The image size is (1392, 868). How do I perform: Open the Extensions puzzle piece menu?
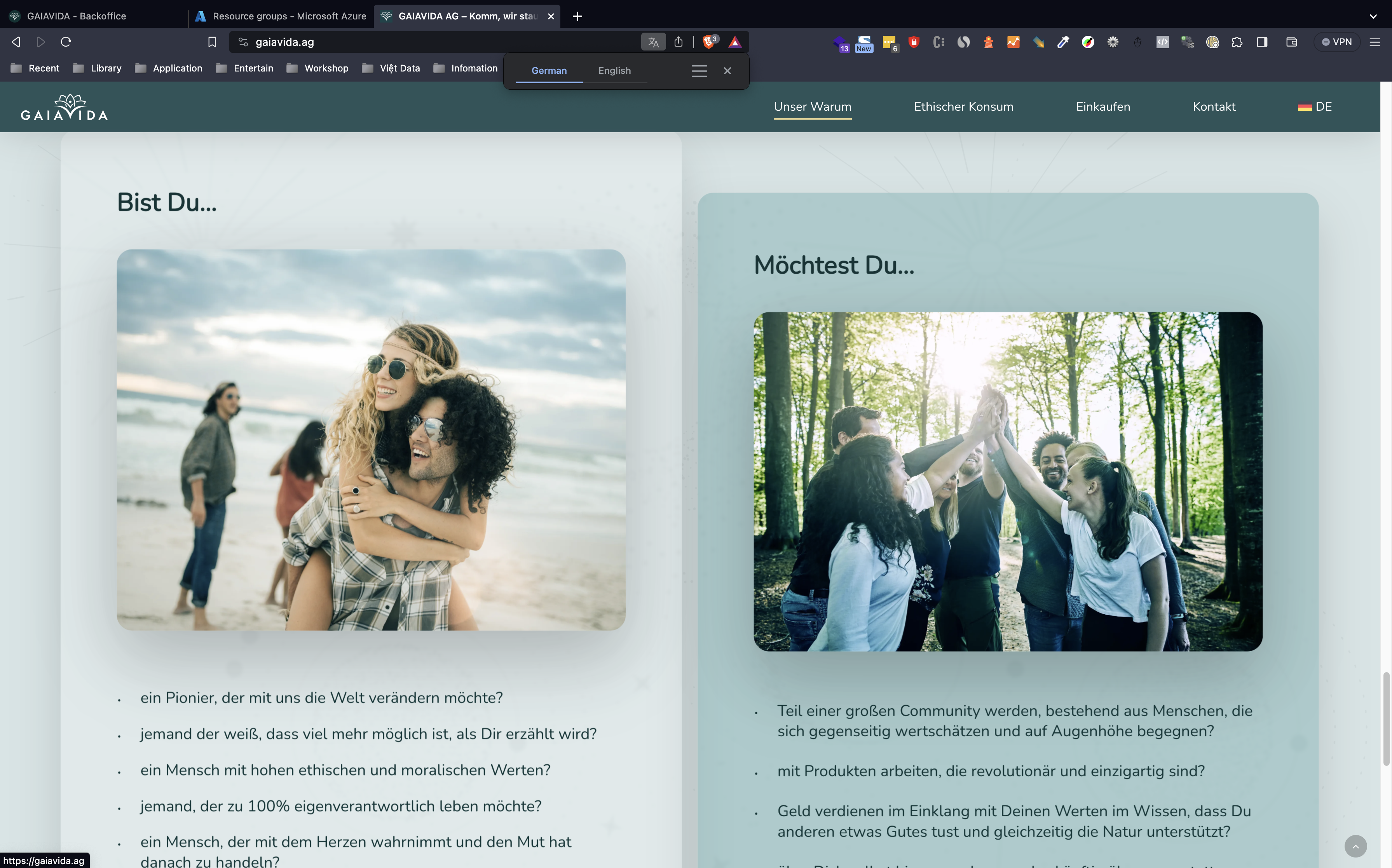click(1237, 42)
